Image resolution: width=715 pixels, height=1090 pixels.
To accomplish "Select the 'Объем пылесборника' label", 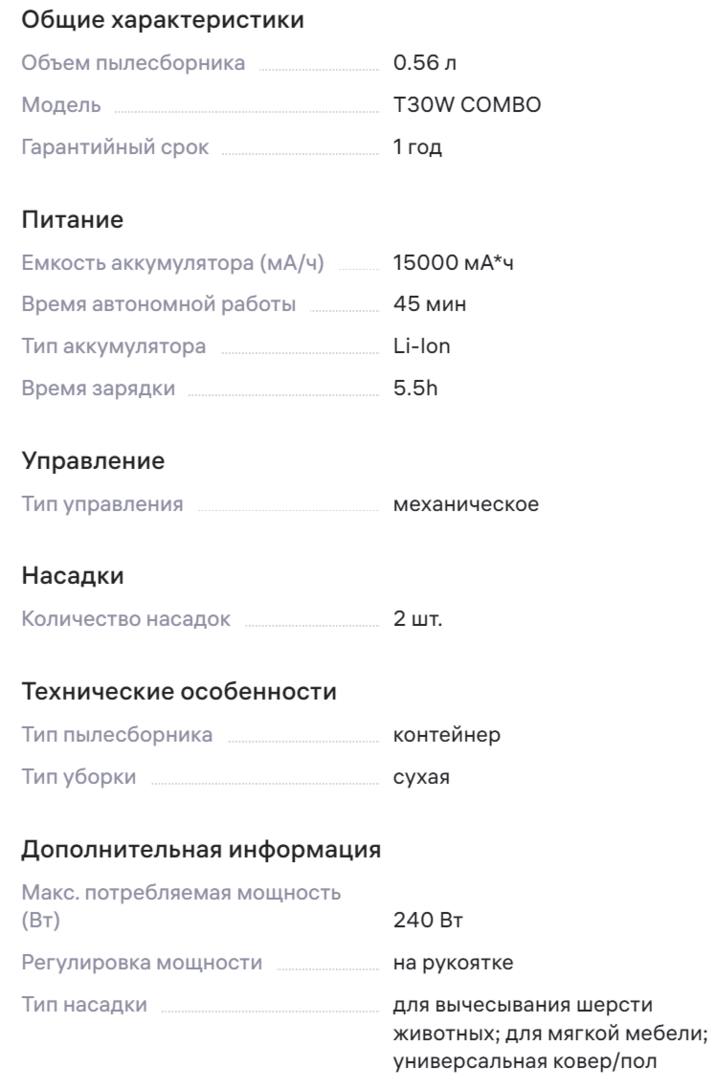I will (133, 63).
